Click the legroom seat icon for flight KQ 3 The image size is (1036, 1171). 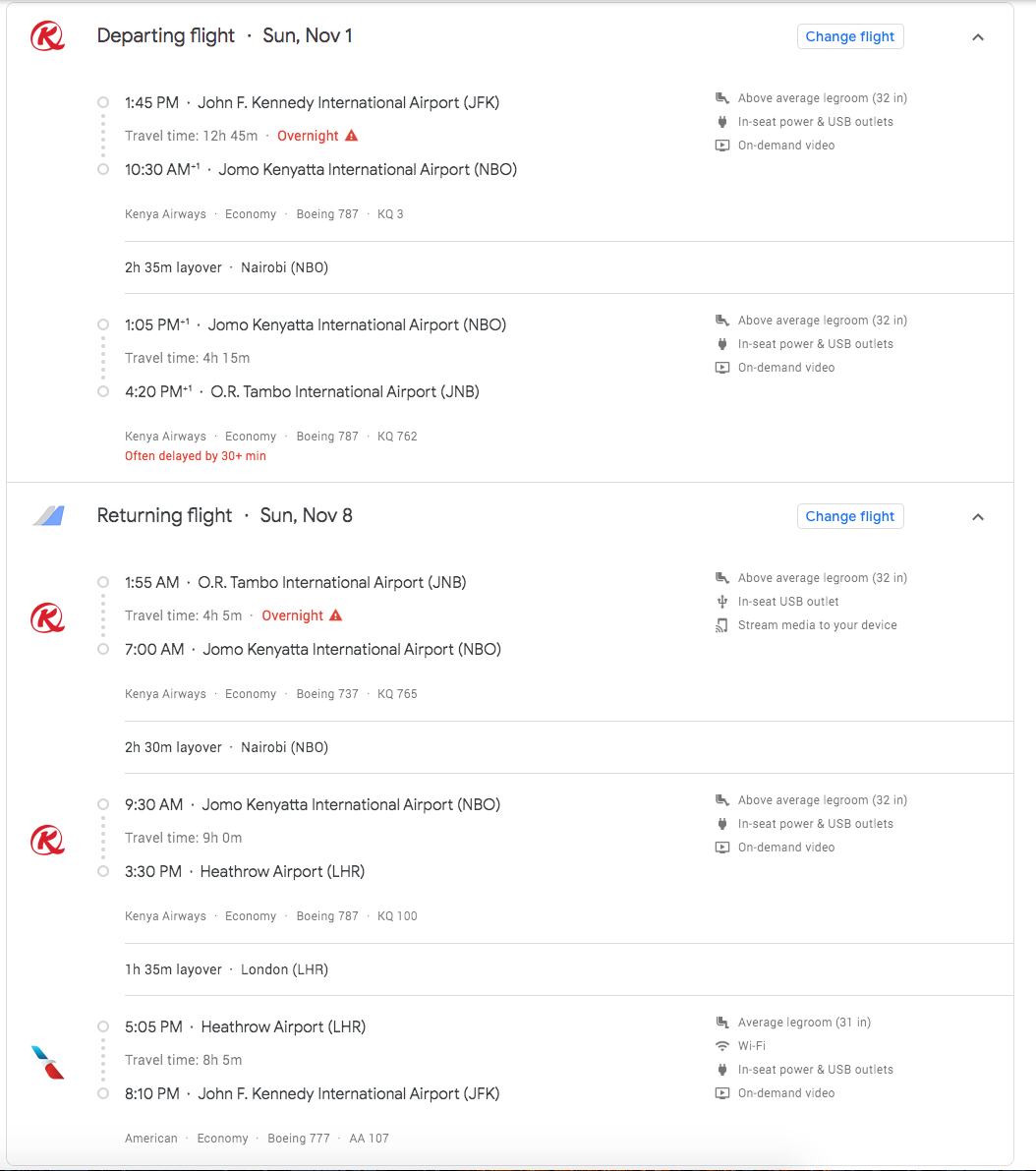[722, 98]
